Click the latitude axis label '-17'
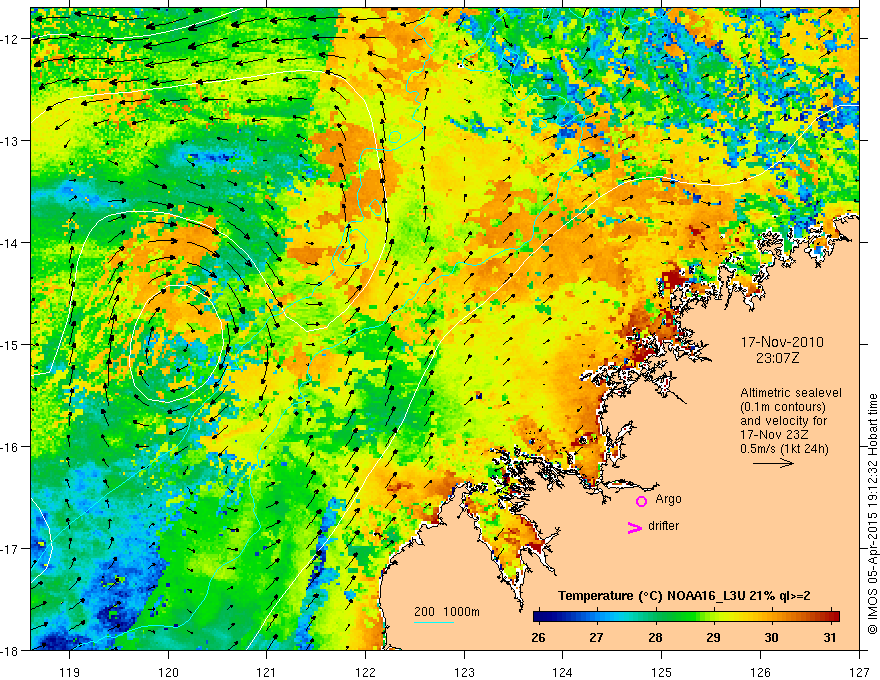Image resolution: width=880 pixels, height=680 pixels. click(11, 548)
